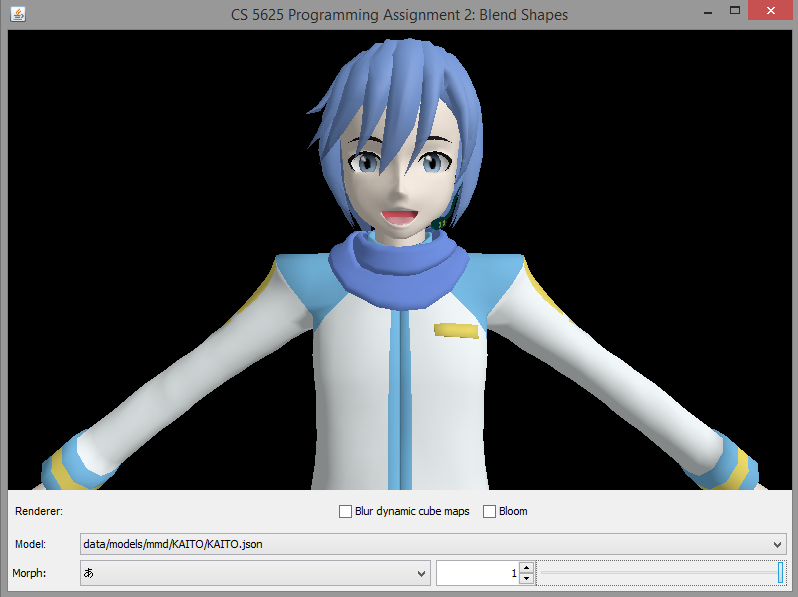Click the yellow badge on the jacket
The height and width of the screenshot is (597, 798).
click(x=456, y=330)
